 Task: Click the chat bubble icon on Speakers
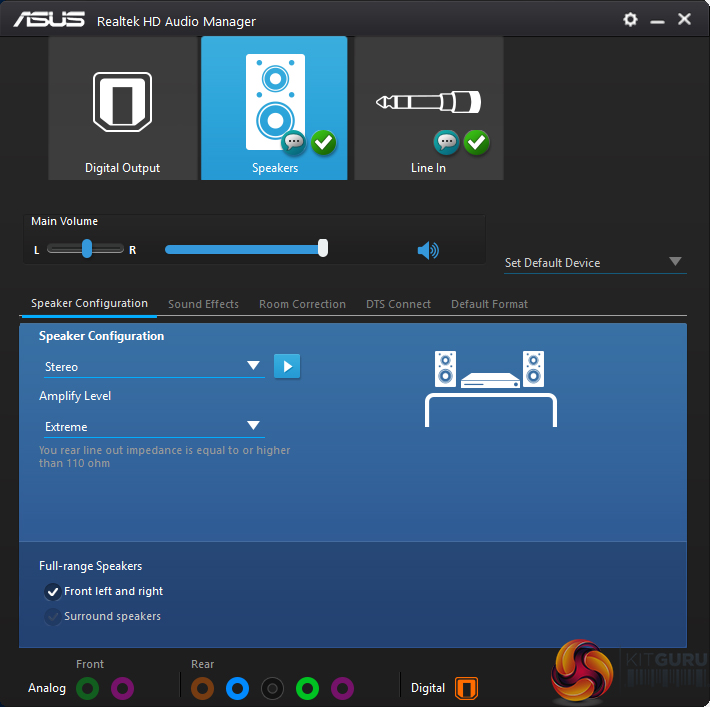point(294,143)
